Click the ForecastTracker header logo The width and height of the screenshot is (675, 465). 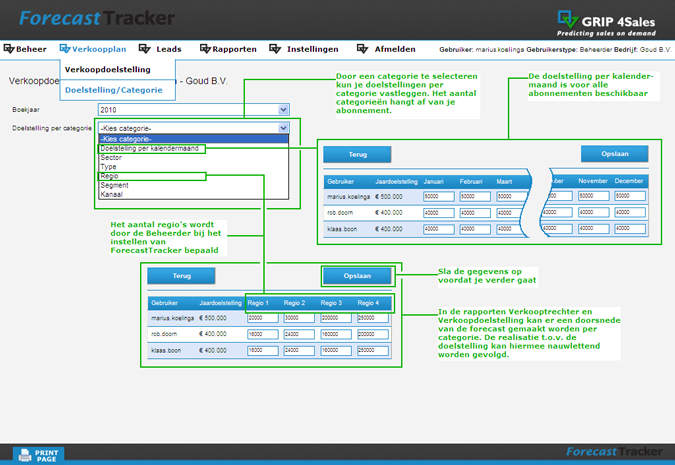pos(97,18)
